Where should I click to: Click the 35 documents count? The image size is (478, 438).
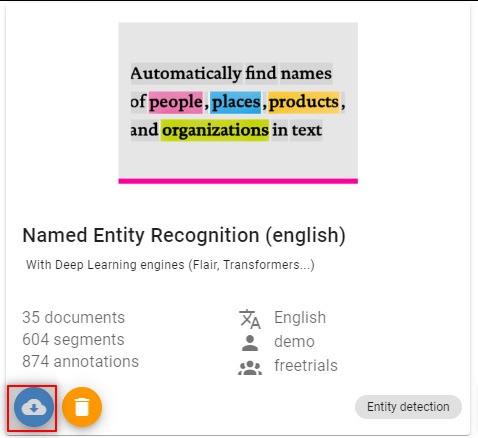pyautogui.click(x=74, y=317)
